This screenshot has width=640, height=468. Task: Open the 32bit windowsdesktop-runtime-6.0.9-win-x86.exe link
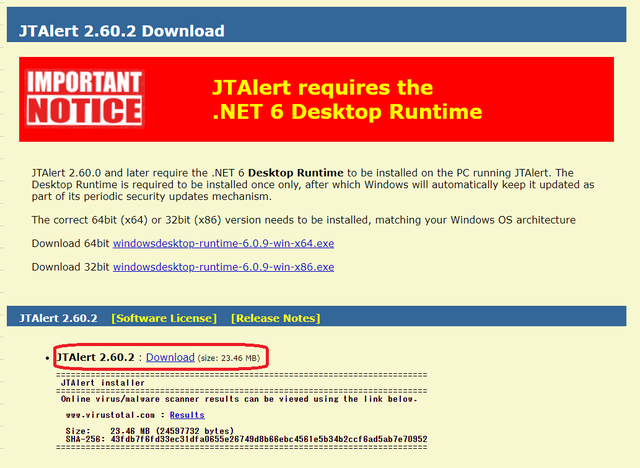click(223, 267)
